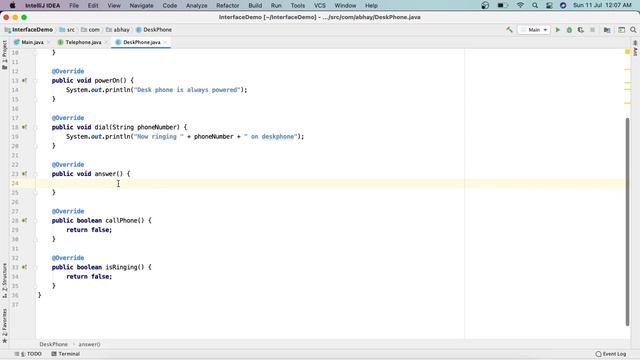Click the implements gutter icon at line 23
Image resolution: width=640 pixels, height=360 pixels.
click(24, 173)
